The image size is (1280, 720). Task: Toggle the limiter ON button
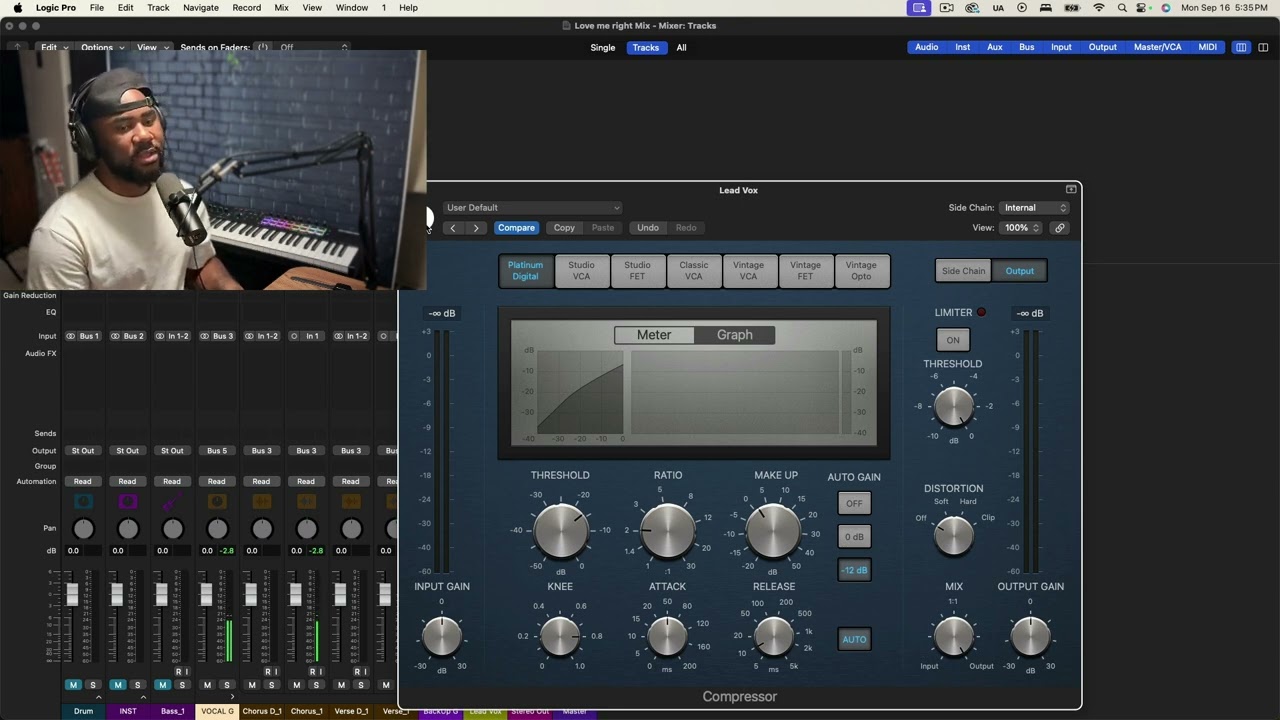[953, 340]
